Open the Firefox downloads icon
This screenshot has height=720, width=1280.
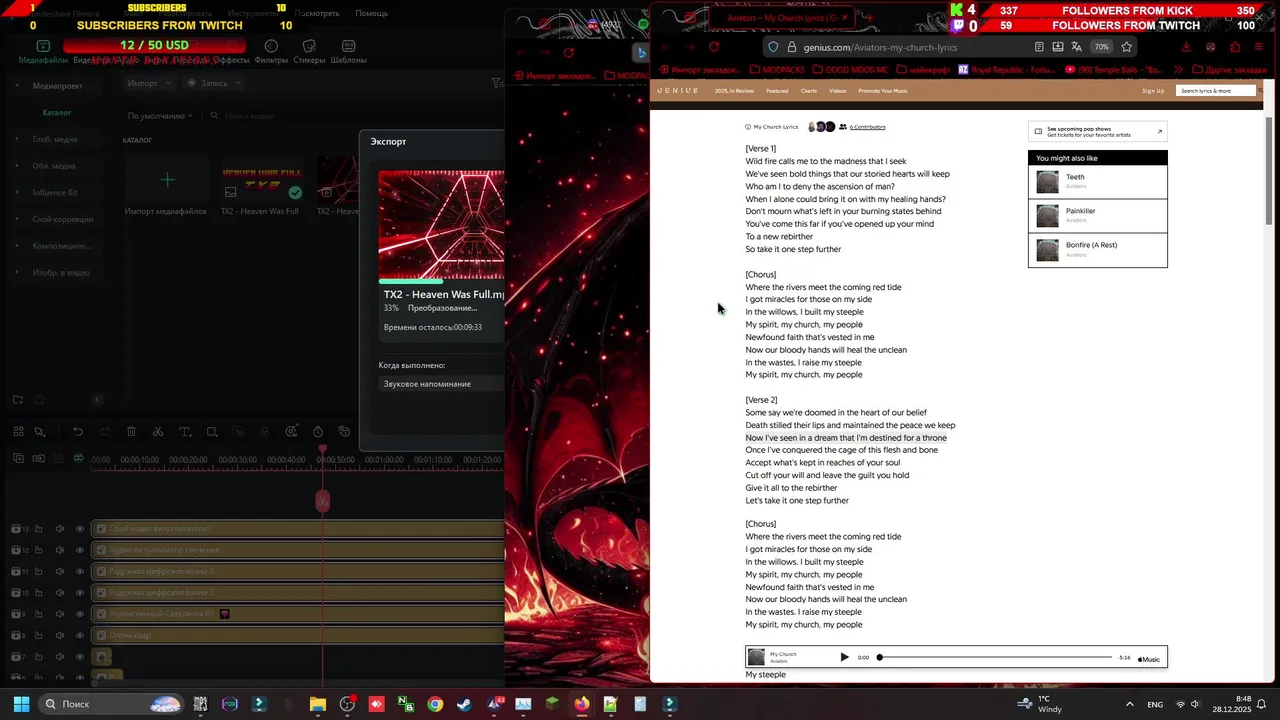[1186, 47]
